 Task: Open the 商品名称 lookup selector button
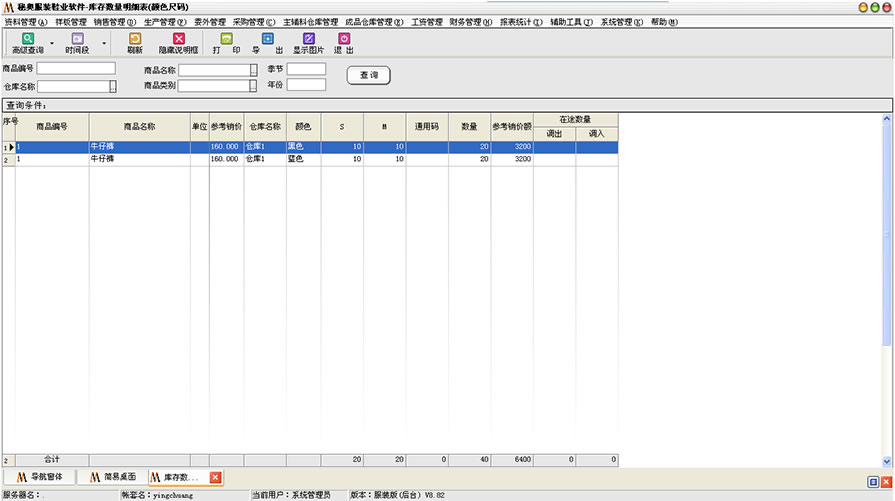(x=253, y=70)
